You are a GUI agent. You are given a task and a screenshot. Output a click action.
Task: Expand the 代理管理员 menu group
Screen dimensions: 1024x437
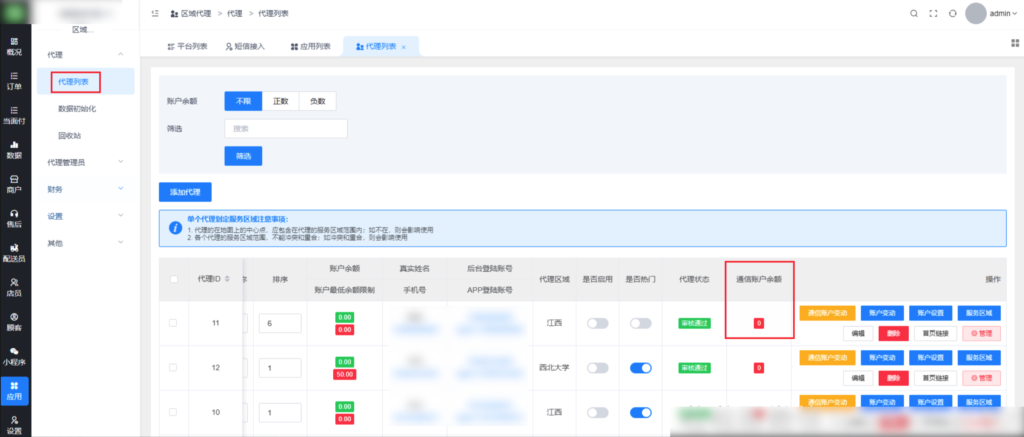(x=86, y=162)
